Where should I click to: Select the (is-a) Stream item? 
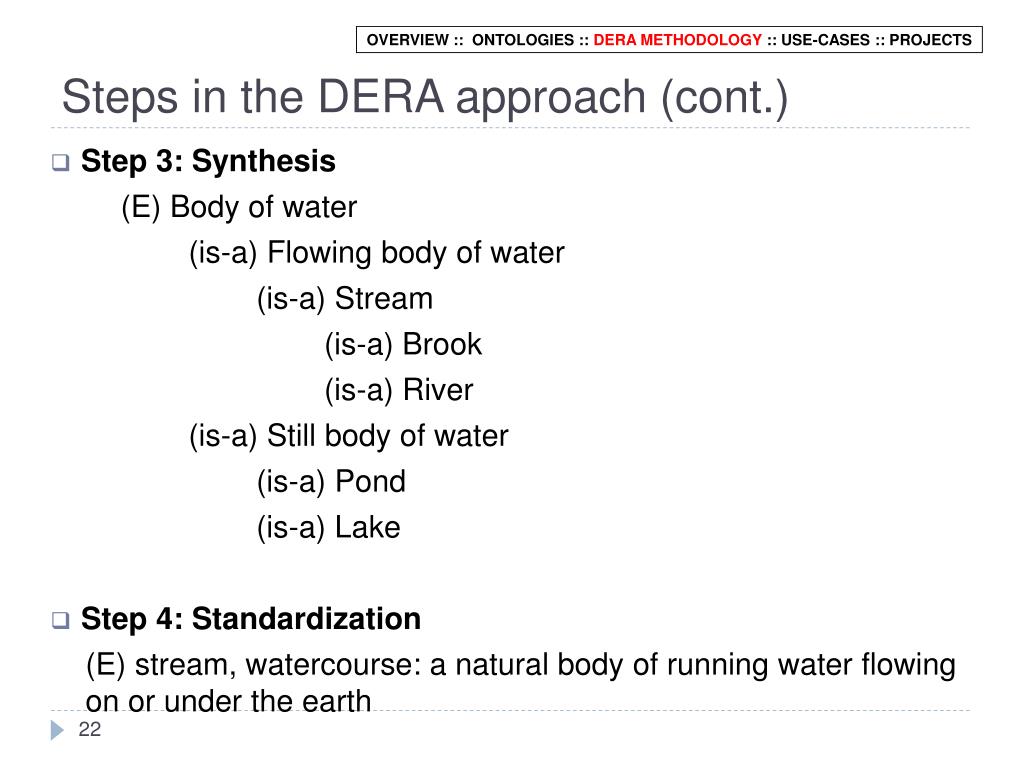pos(344,299)
